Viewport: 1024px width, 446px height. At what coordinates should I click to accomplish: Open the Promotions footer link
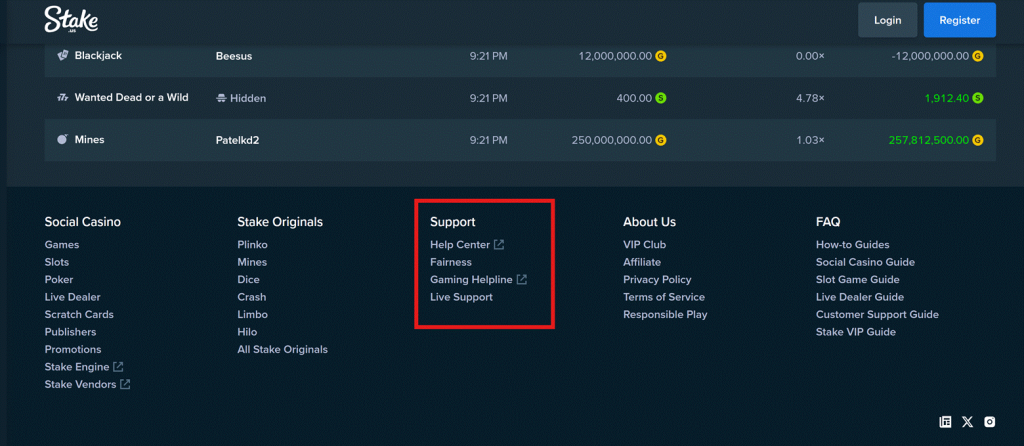tap(73, 349)
